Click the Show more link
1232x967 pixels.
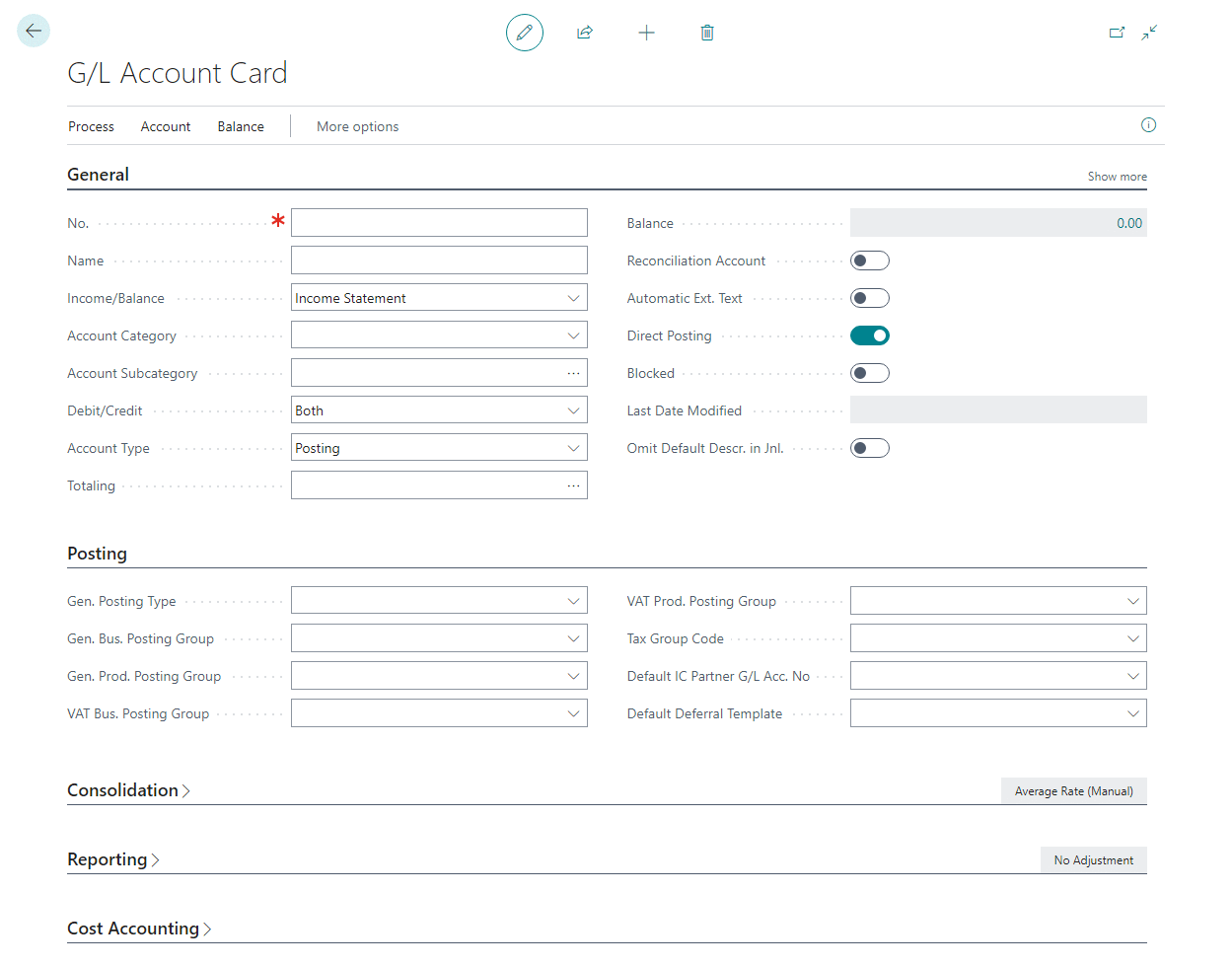[x=1116, y=176]
